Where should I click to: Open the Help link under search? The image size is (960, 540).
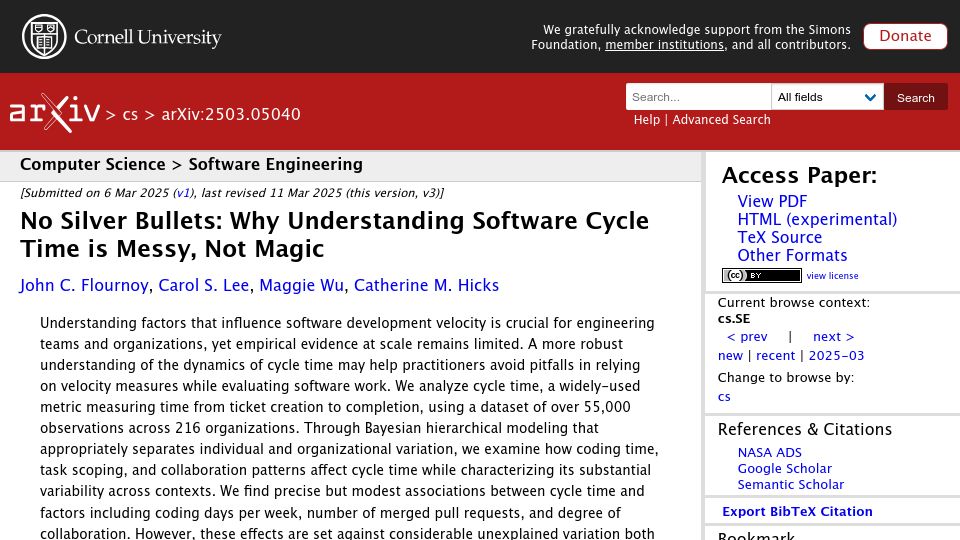click(647, 119)
